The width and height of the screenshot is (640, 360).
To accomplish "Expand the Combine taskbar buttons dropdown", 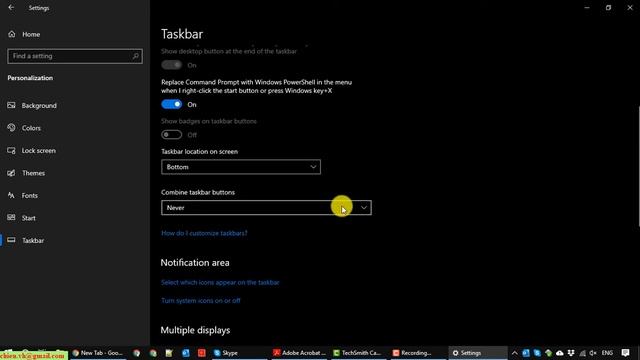I will click(x=266, y=208).
